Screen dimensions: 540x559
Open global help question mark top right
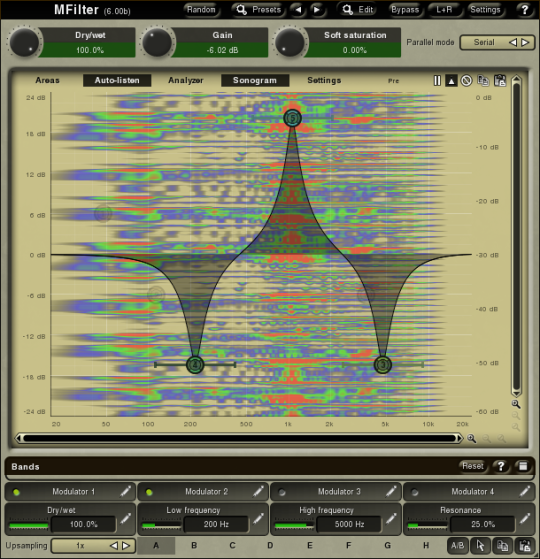[524, 10]
